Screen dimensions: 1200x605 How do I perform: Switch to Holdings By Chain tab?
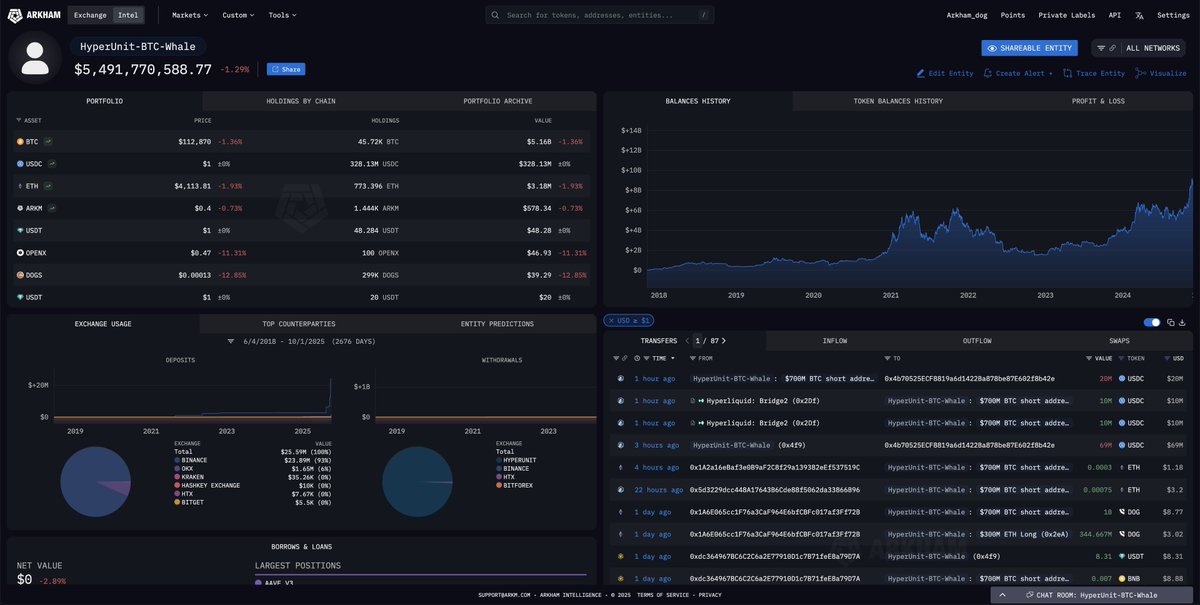coord(301,101)
